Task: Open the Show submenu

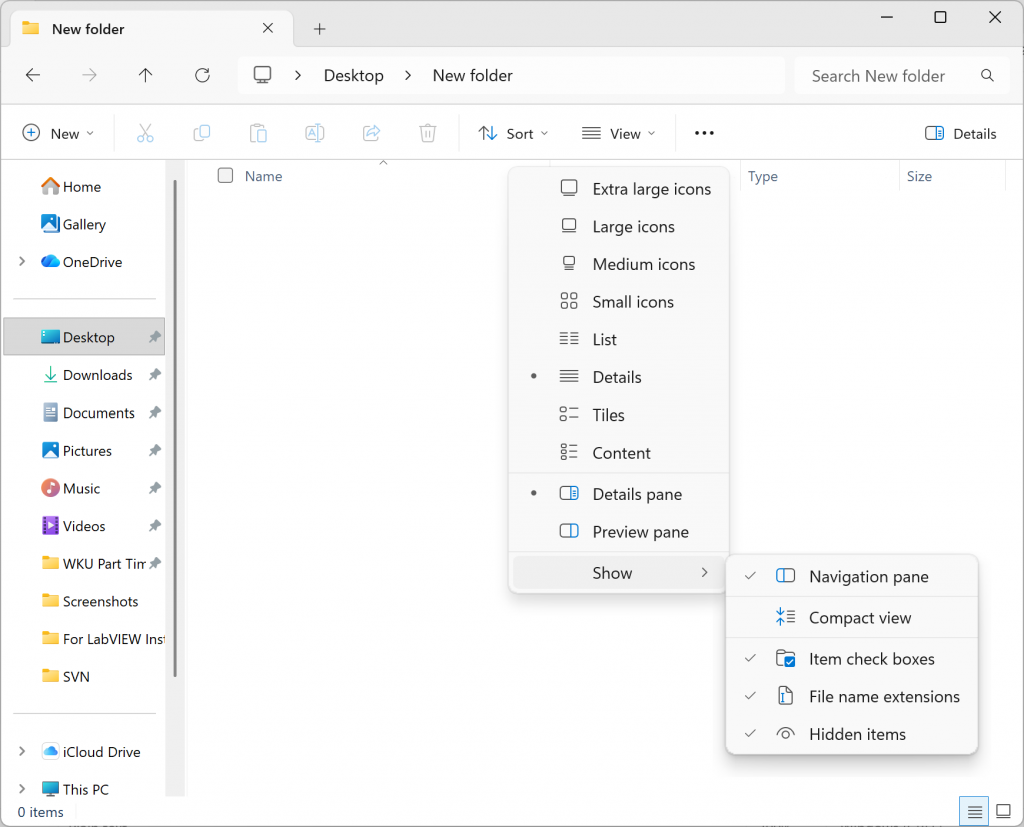Action: (x=618, y=573)
